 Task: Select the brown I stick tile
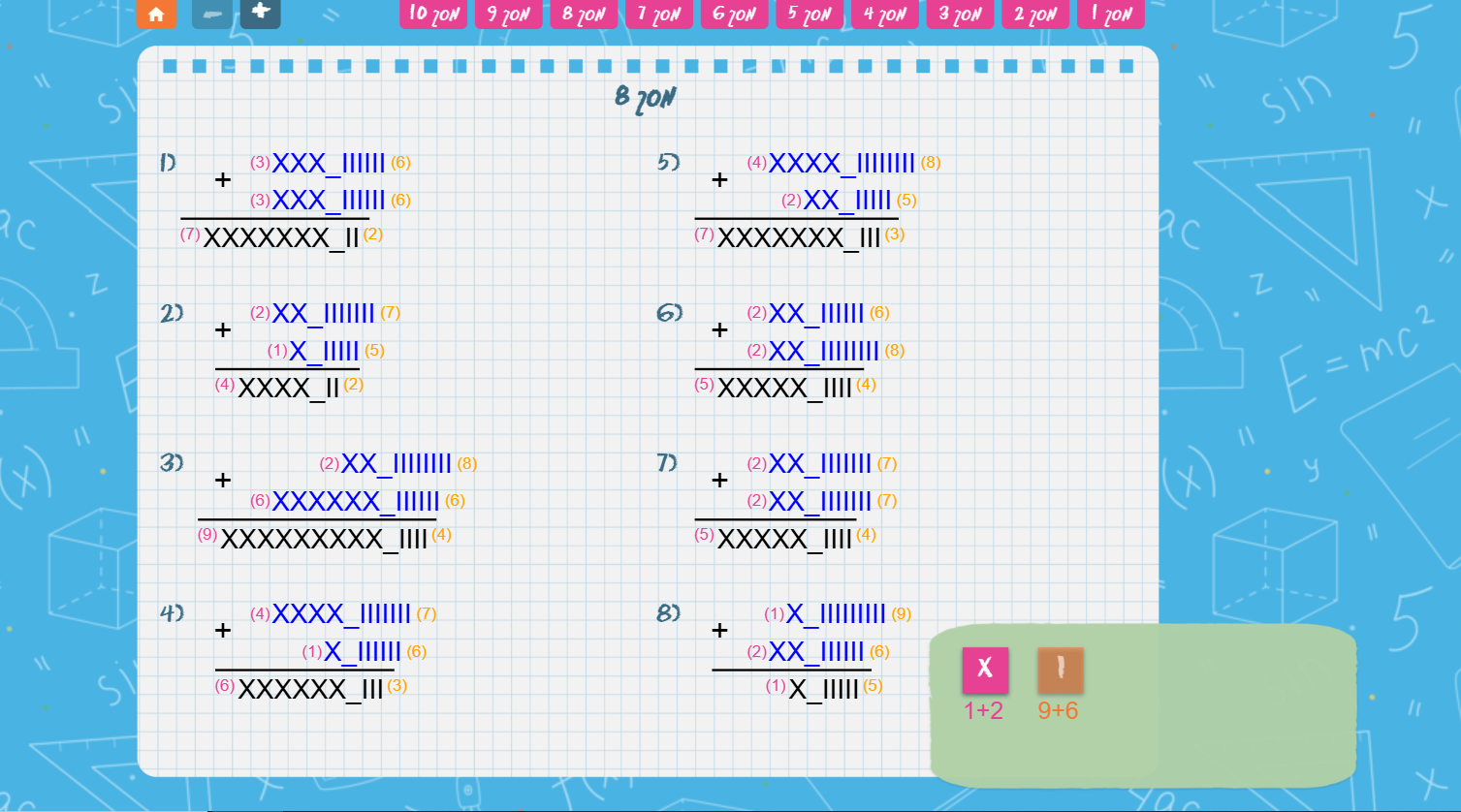pos(1060,670)
